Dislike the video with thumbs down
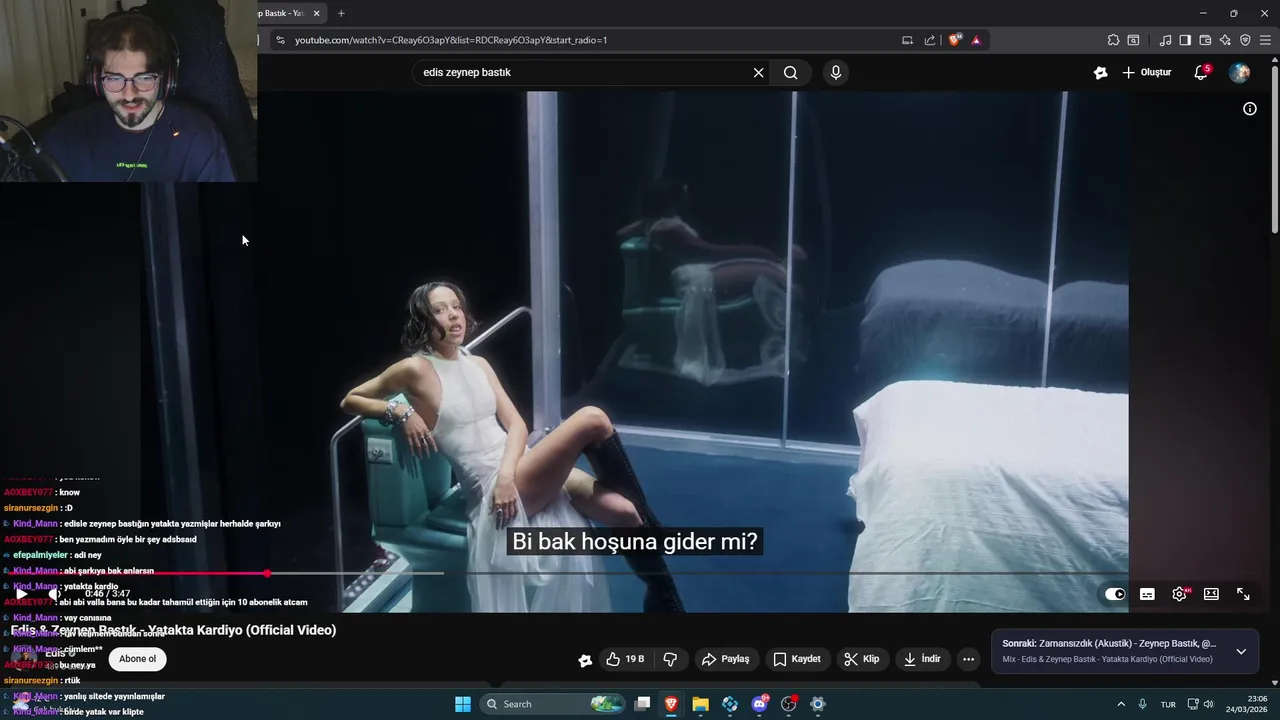The height and width of the screenshot is (720, 1280). (670, 659)
